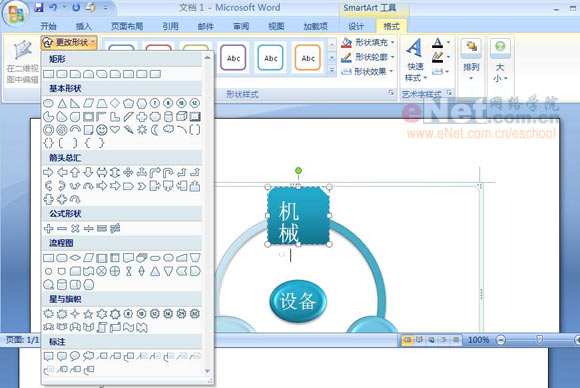
Task: Pick the plus equation shape
Action: click(x=48, y=229)
